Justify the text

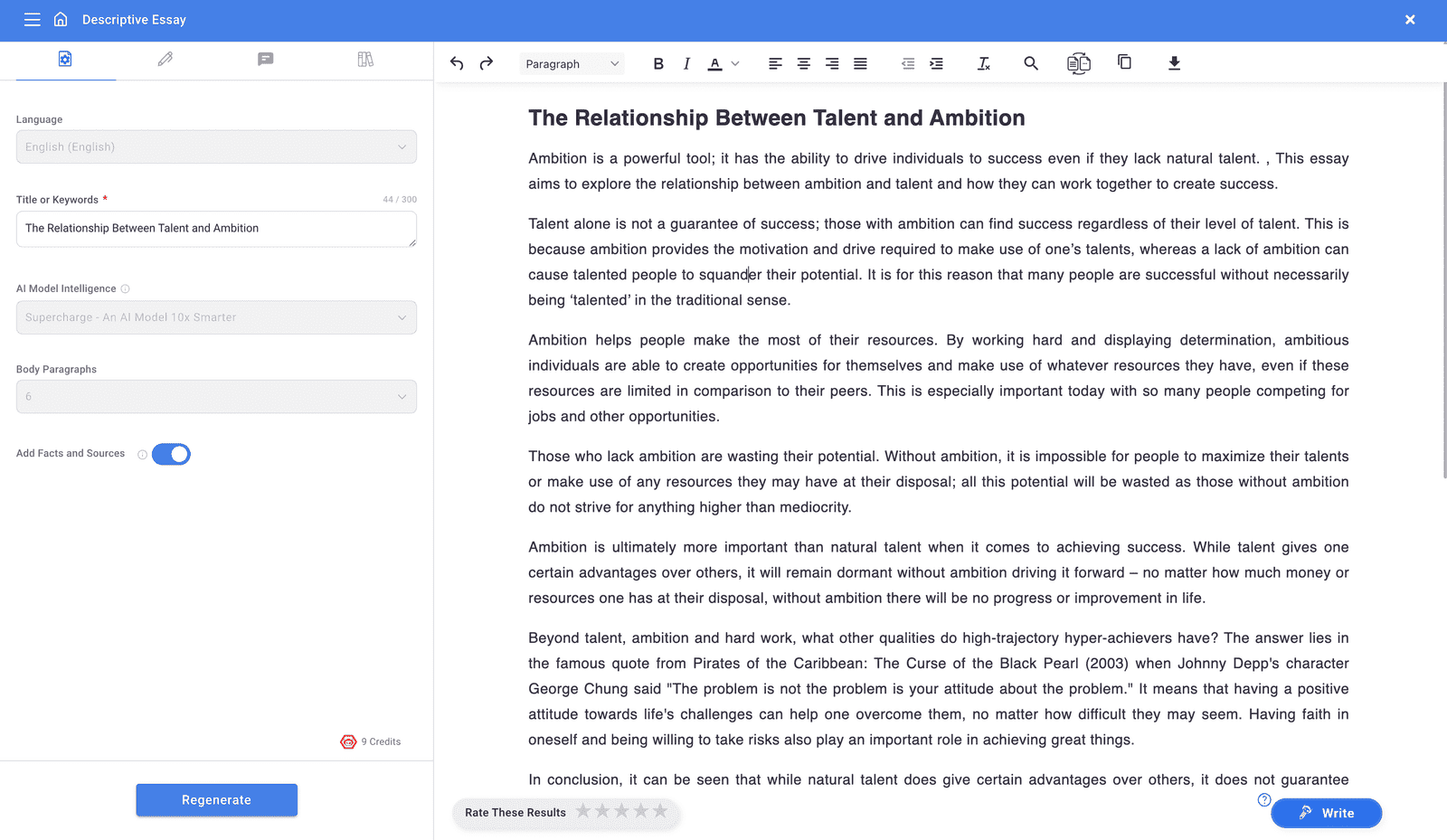(x=860, y=63)
